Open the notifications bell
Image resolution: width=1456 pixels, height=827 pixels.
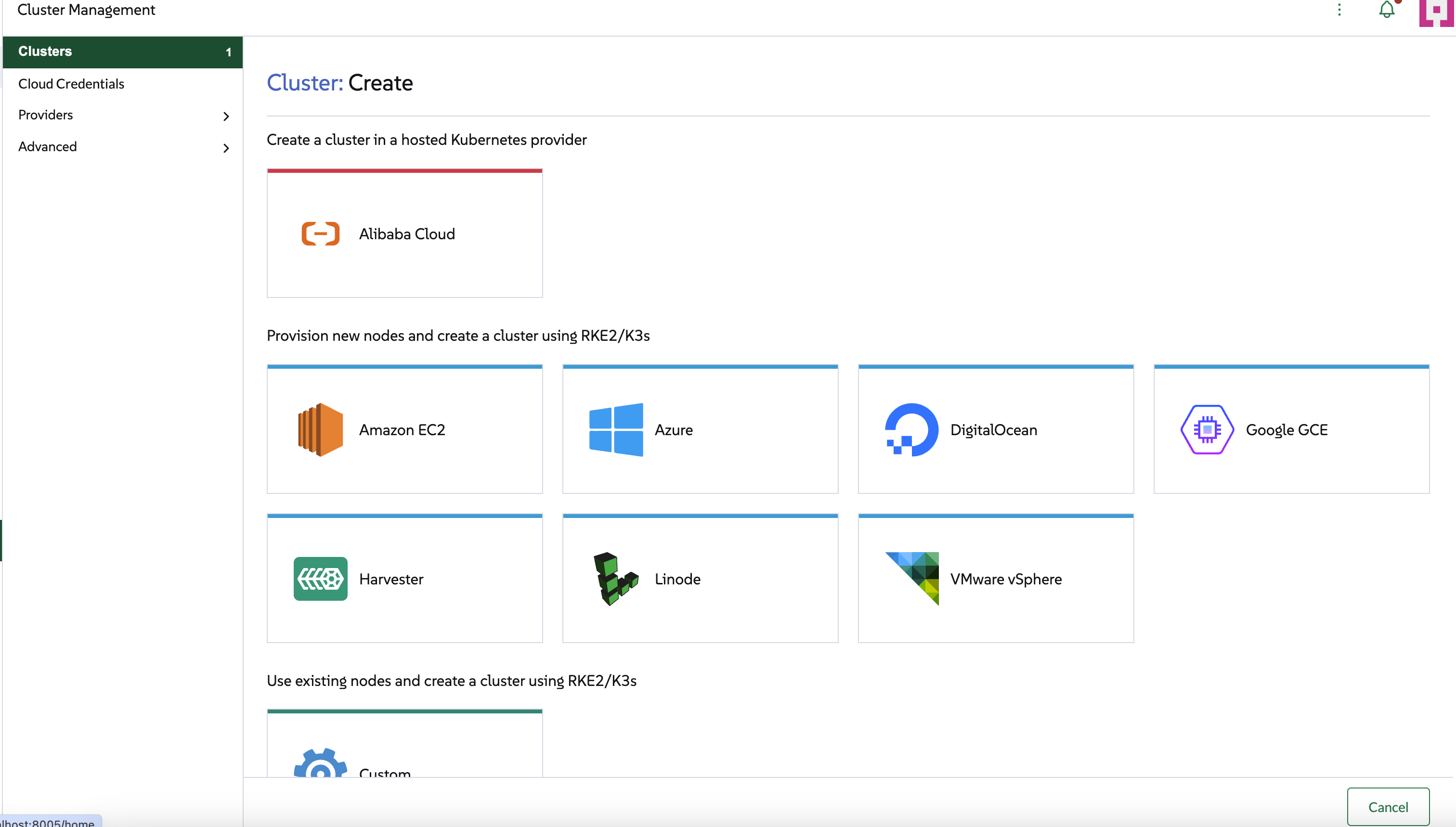tap(1387, 10)
